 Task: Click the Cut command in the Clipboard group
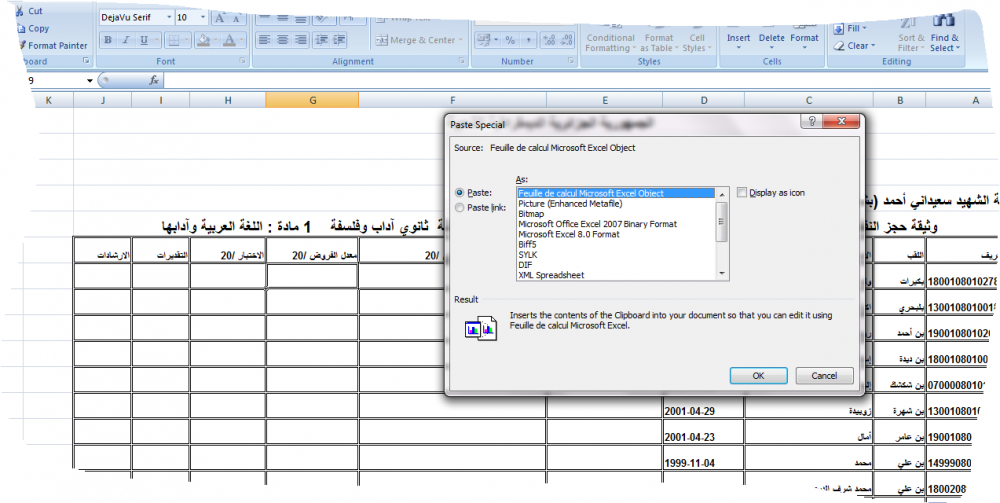29,11
